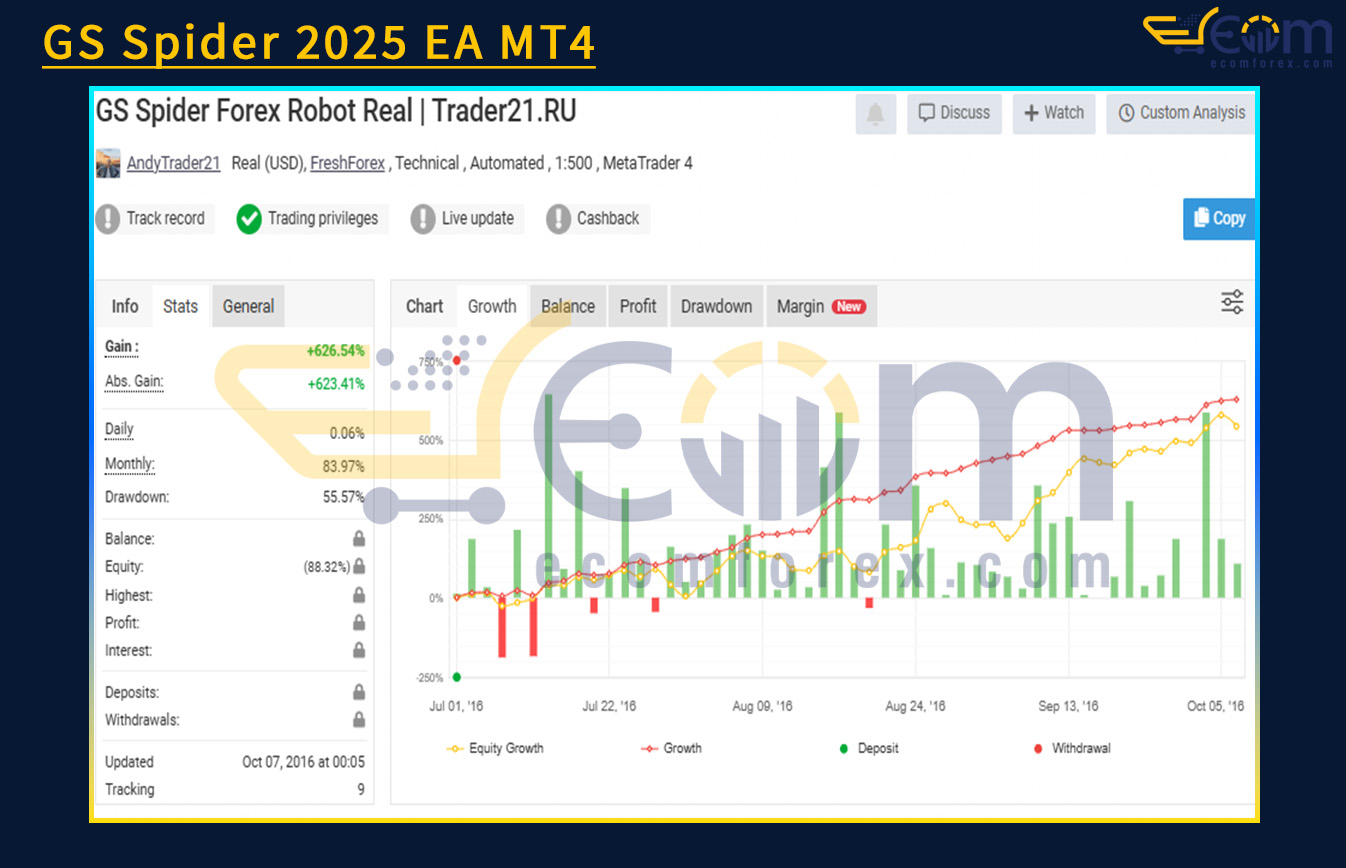Select the Chart tab
This screenshot has height=868, width=1346.
pyautogui.click(x=424, y=306)
